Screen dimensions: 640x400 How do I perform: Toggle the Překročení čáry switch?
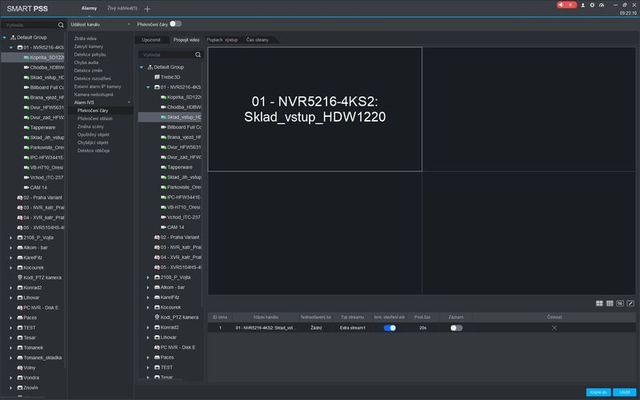175,23
